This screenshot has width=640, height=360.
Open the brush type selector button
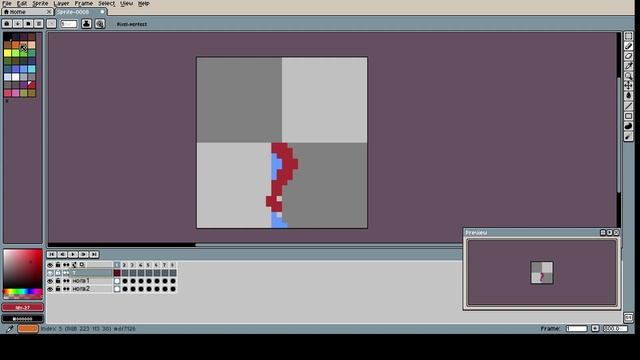tap(51, 24)
